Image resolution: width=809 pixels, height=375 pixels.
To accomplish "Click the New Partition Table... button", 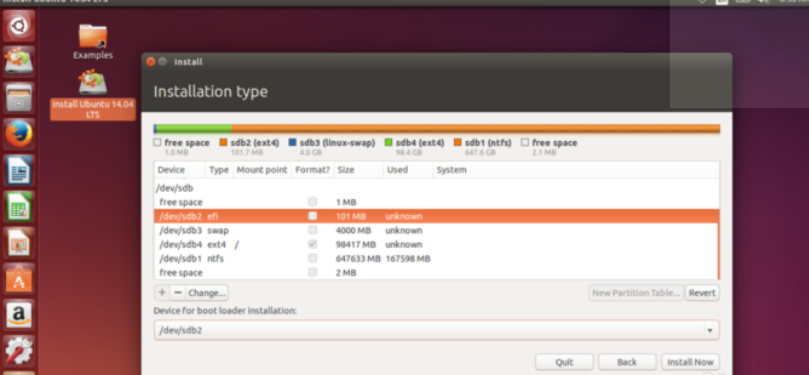I will [x=636, y=292].
